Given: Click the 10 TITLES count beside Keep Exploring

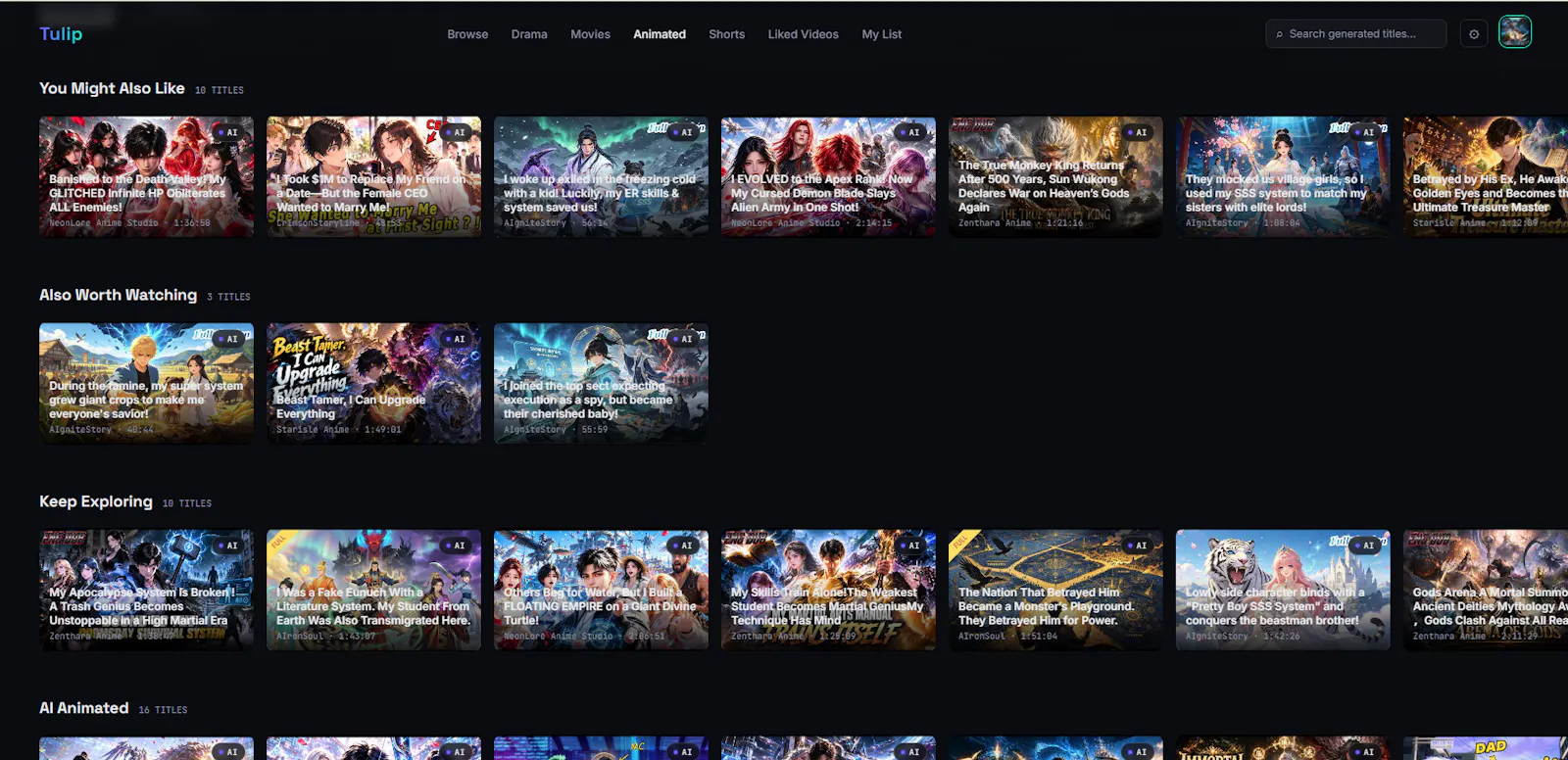Looking at the screenshot, I should pyautogui.click(x=187, y=503).
